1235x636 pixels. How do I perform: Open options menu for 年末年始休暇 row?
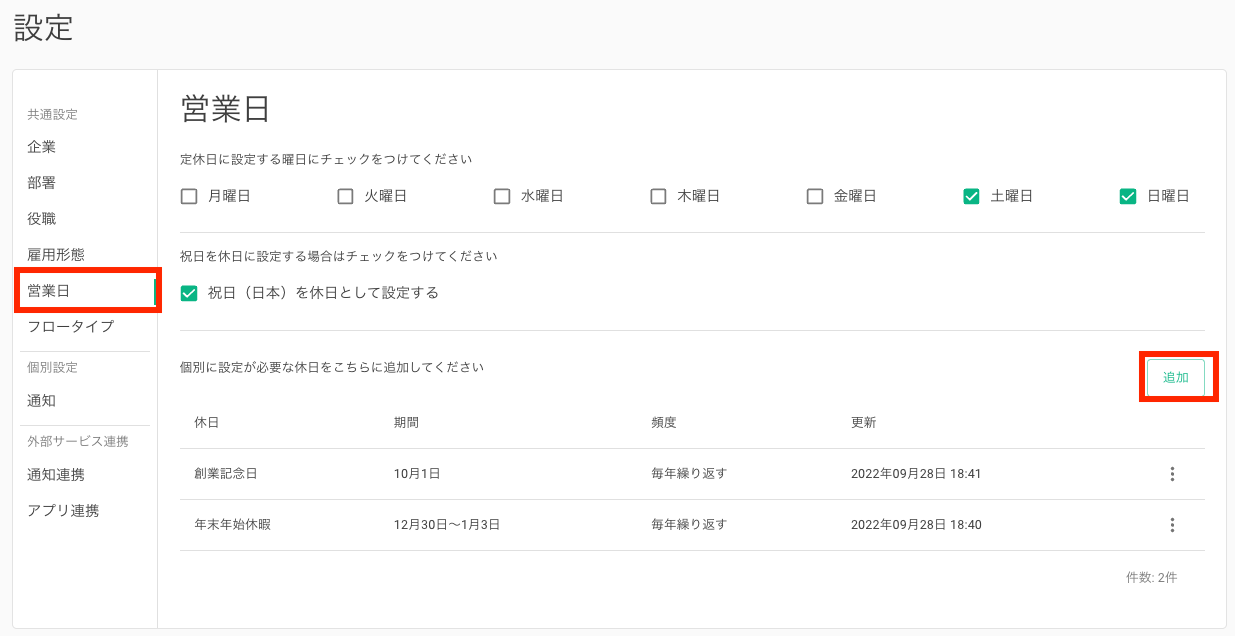1172,525
